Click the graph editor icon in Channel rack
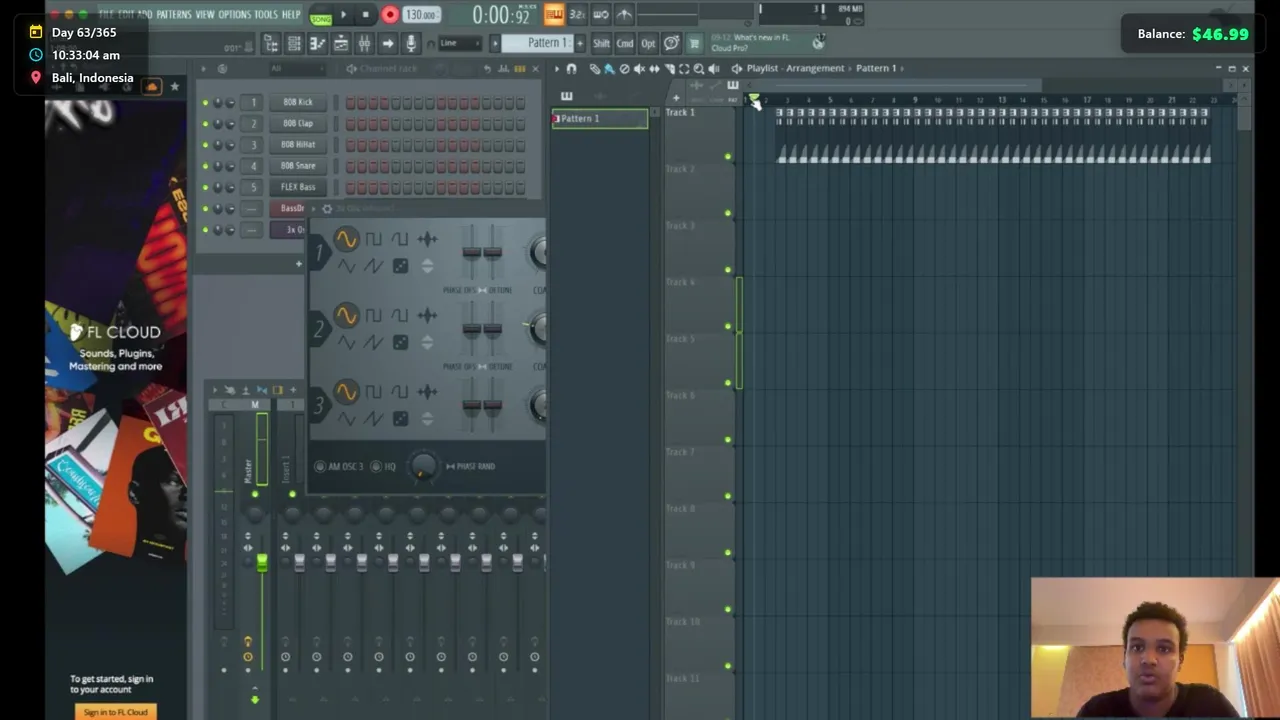Screen dimensions: 1280x720 pyautogui.click(x=504, y=69)
